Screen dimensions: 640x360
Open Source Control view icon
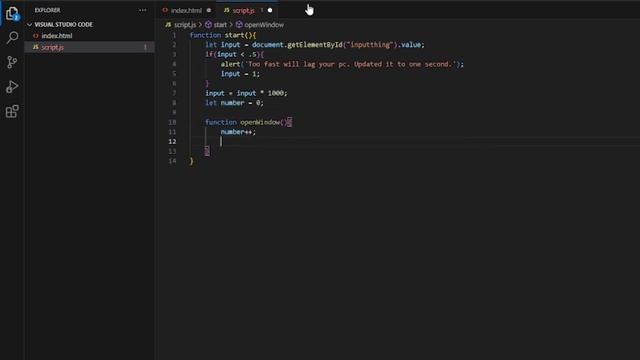(x=12, y=62)
